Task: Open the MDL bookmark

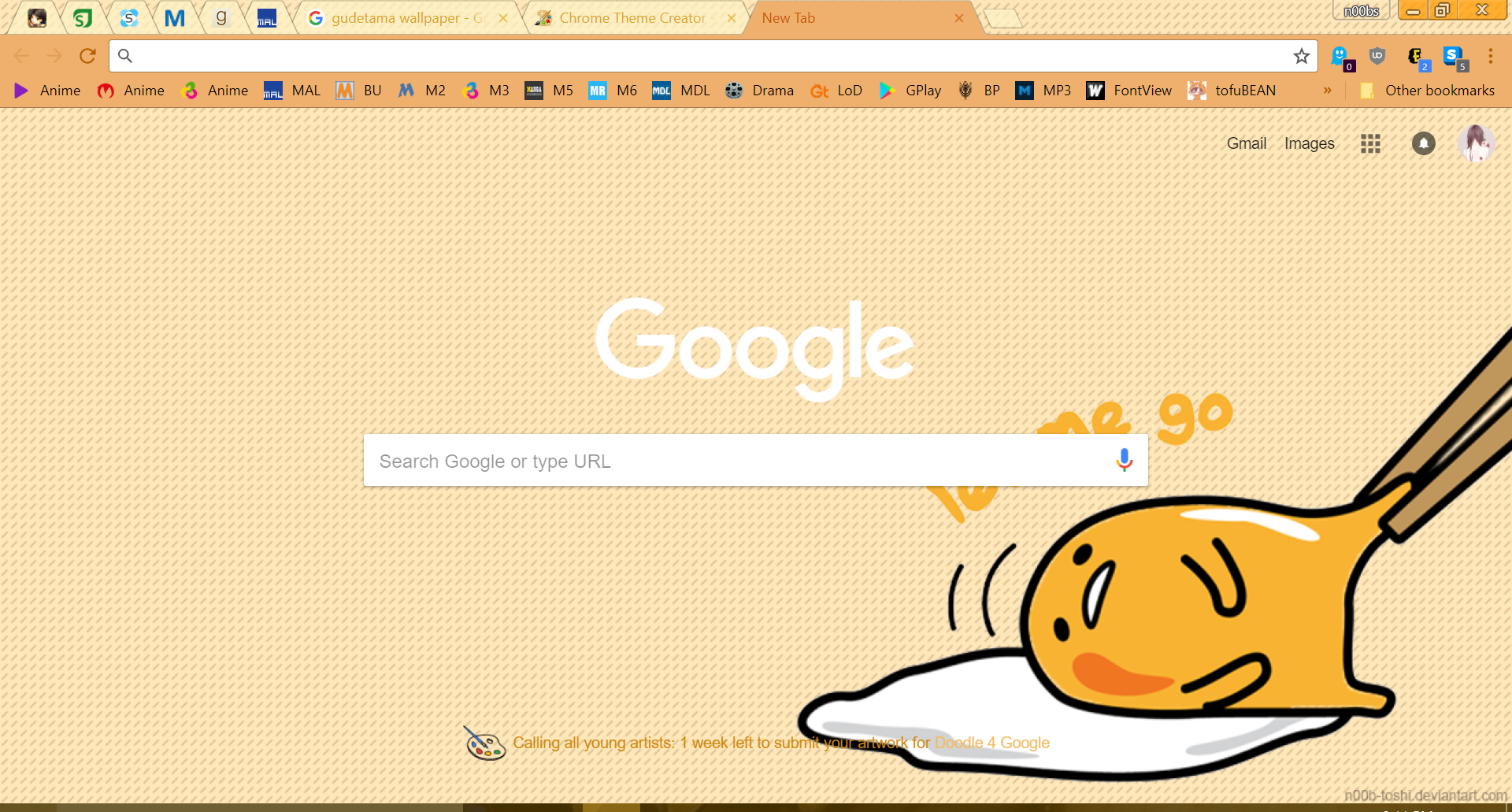Action: coord(681,91)
